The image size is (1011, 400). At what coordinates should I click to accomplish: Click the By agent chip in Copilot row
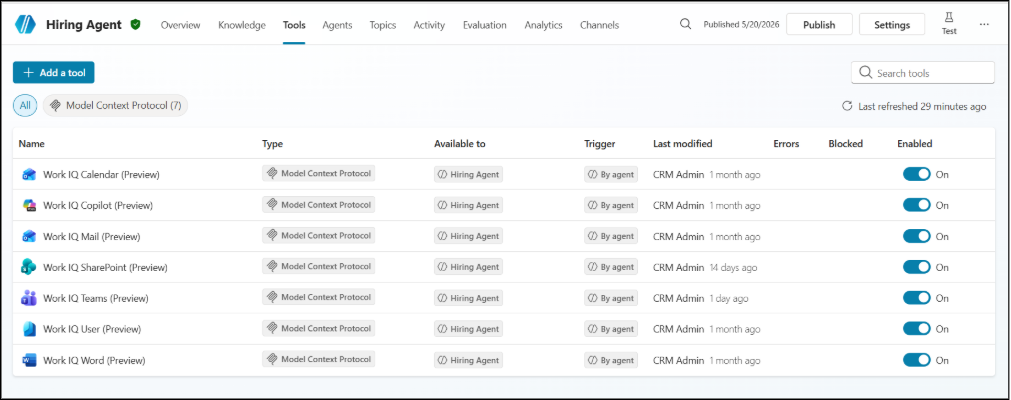[611, 205]
